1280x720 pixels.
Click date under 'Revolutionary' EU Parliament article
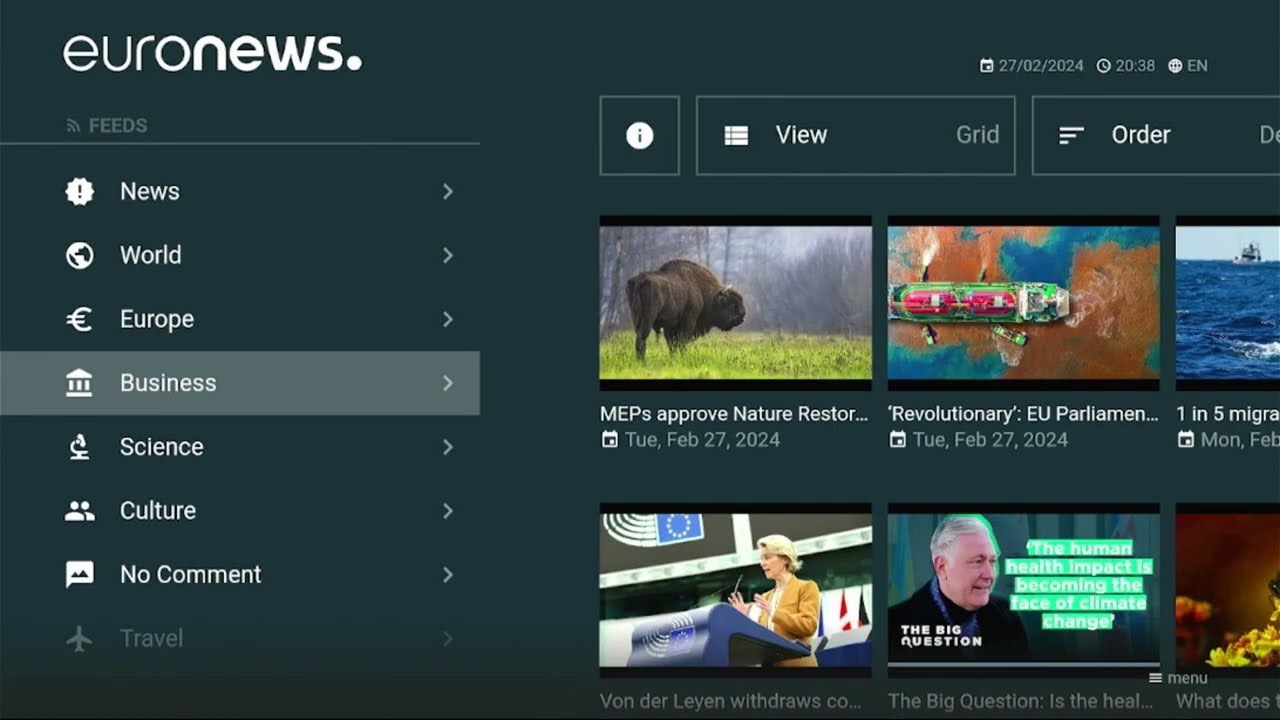[990, 440]
